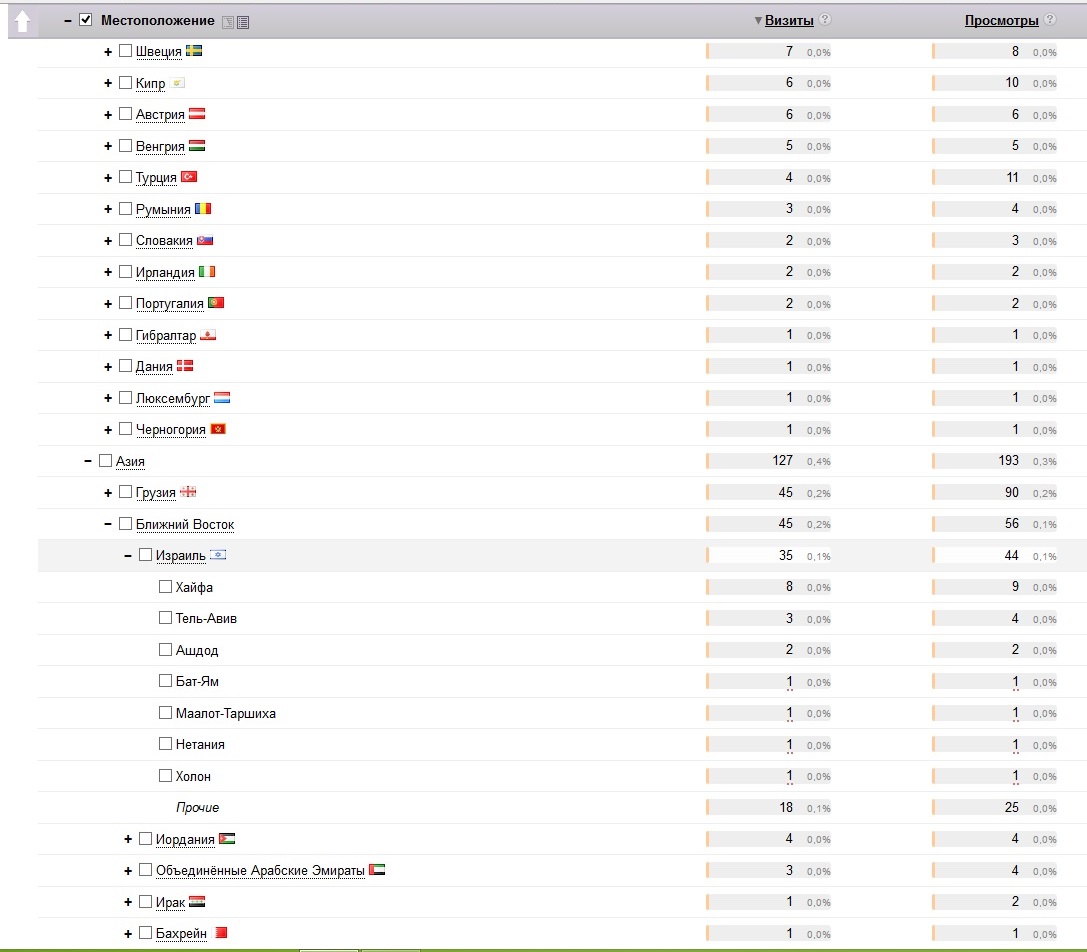
Task: Click the Прочие row under Израиль
Action: (x=197, y=807)
